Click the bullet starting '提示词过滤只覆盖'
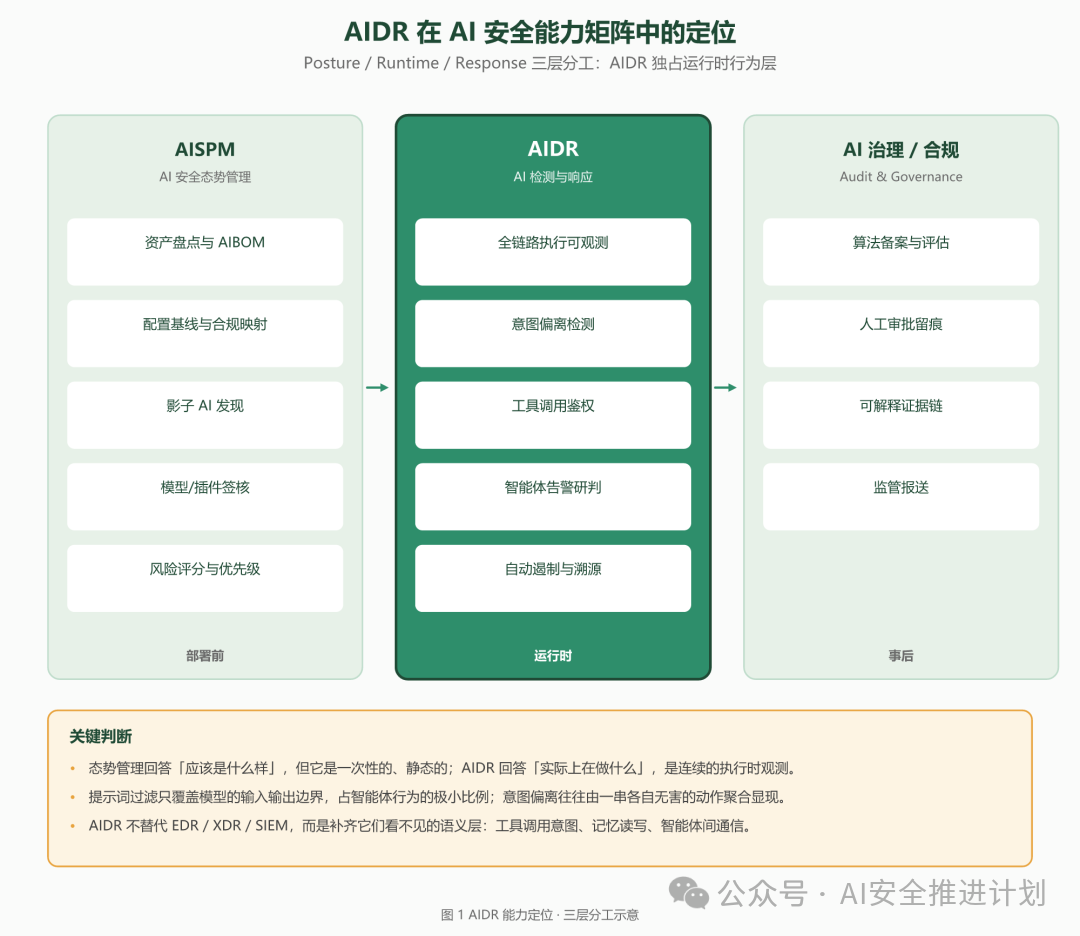Viewport: 1080px width, 936px height. pos(438,797)
